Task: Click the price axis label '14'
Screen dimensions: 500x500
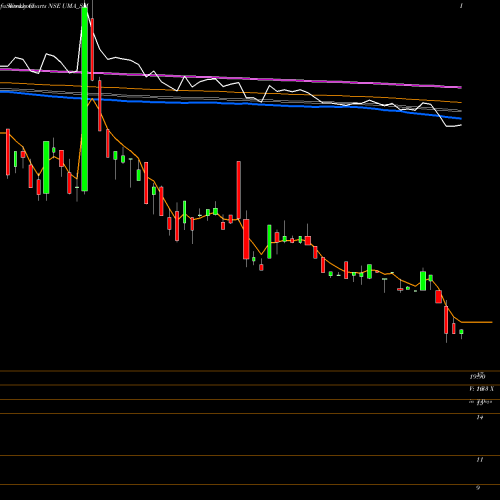Action: coord(480,417)
